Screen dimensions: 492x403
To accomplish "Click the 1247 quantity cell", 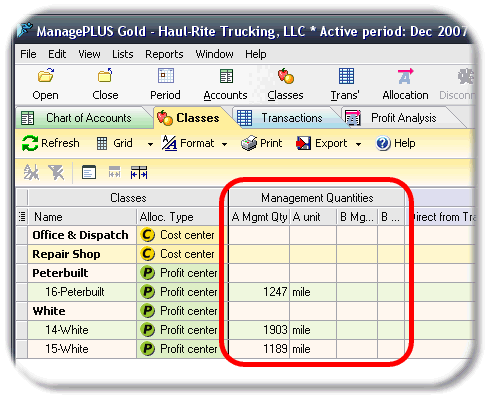I will click(x=259, y=292).
